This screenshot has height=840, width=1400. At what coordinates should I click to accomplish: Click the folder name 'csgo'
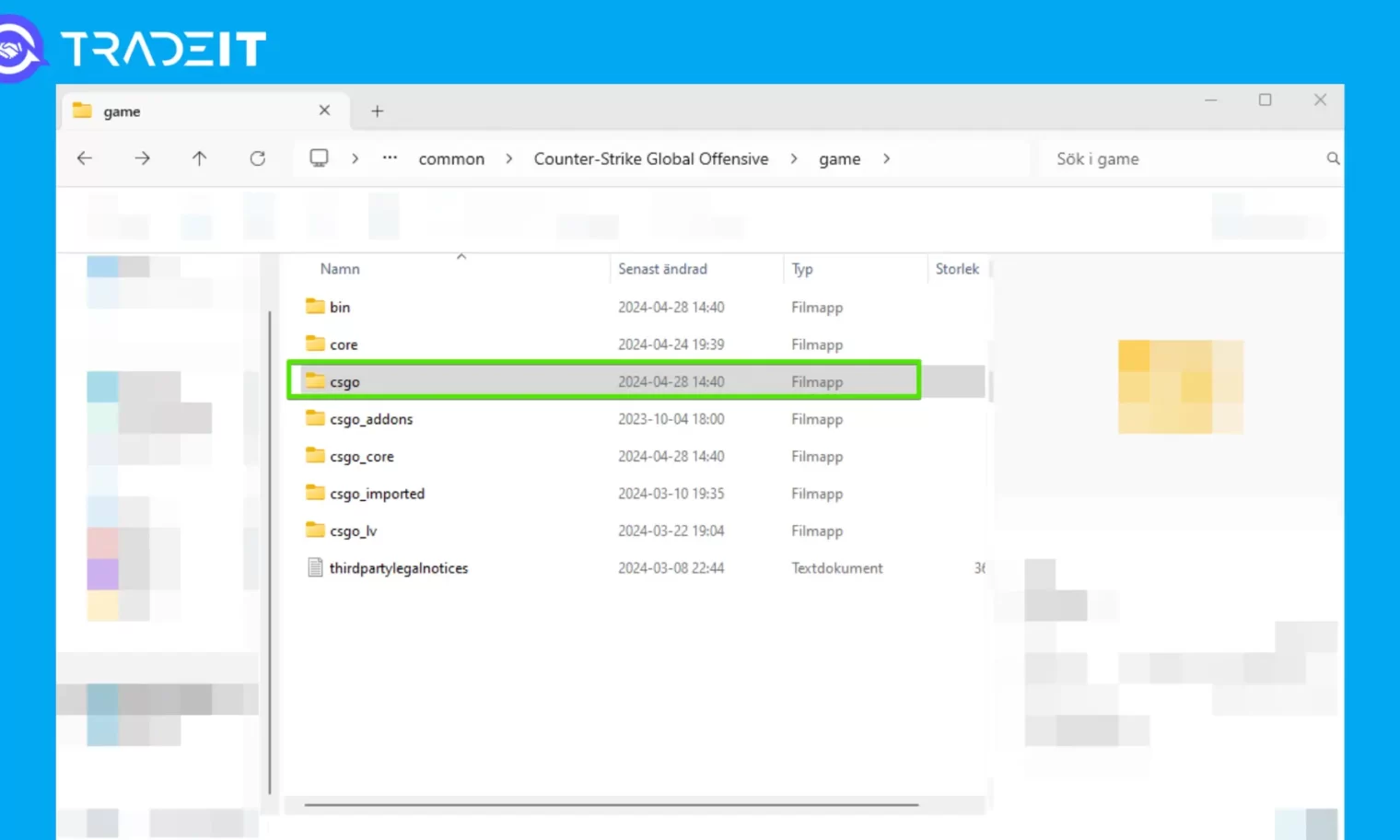click(344, 382)
